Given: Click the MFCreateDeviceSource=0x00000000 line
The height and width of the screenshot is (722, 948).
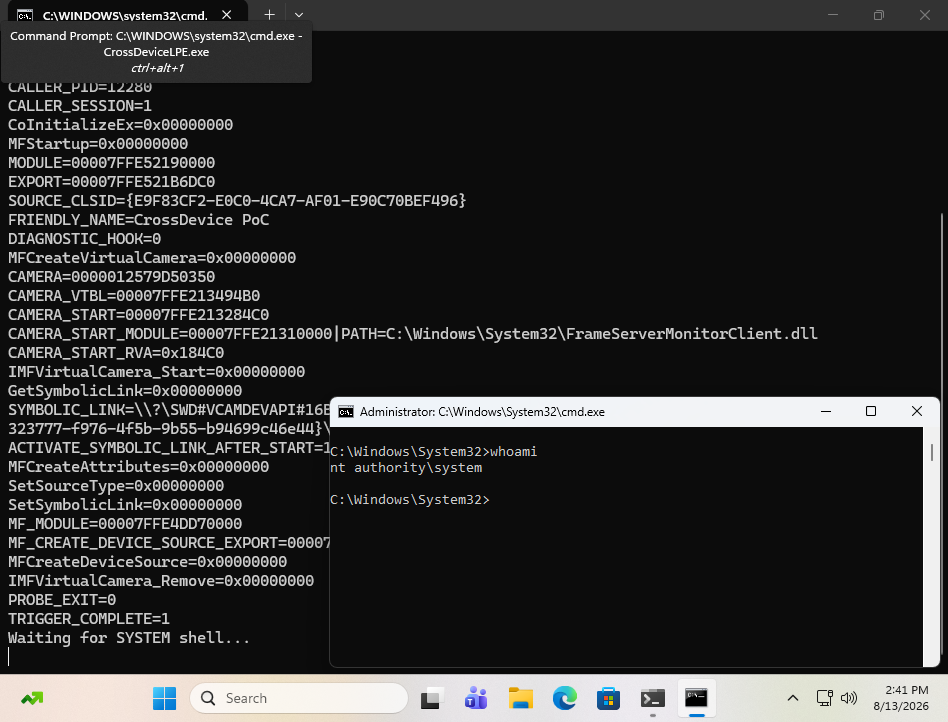Looking at the screenshot, I should tap(147, 562).
